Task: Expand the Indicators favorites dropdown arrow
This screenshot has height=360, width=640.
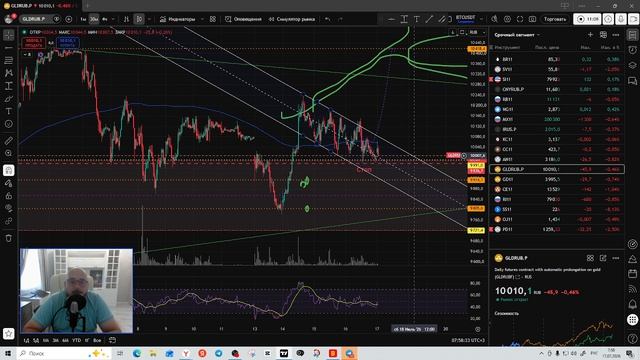Action: pos(202,19)
